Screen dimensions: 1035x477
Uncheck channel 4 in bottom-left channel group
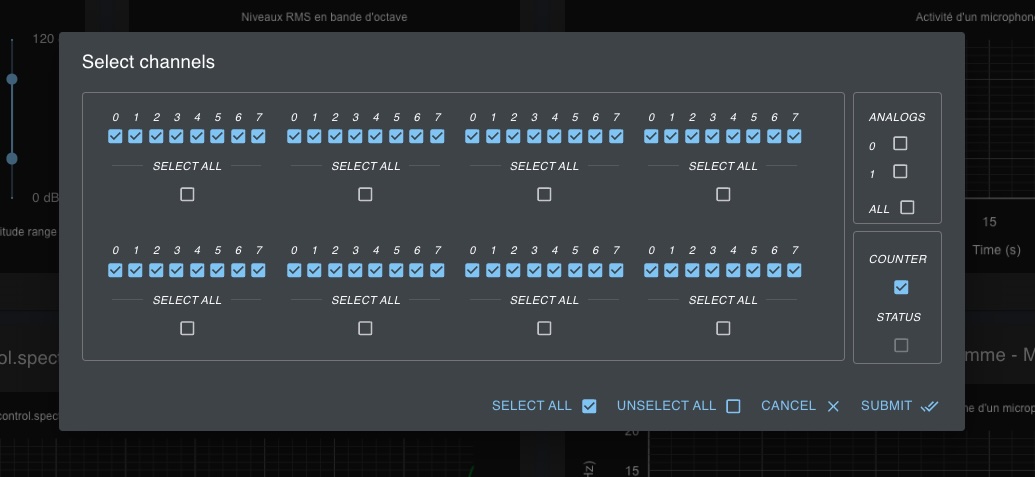click(x=197, y=270)
